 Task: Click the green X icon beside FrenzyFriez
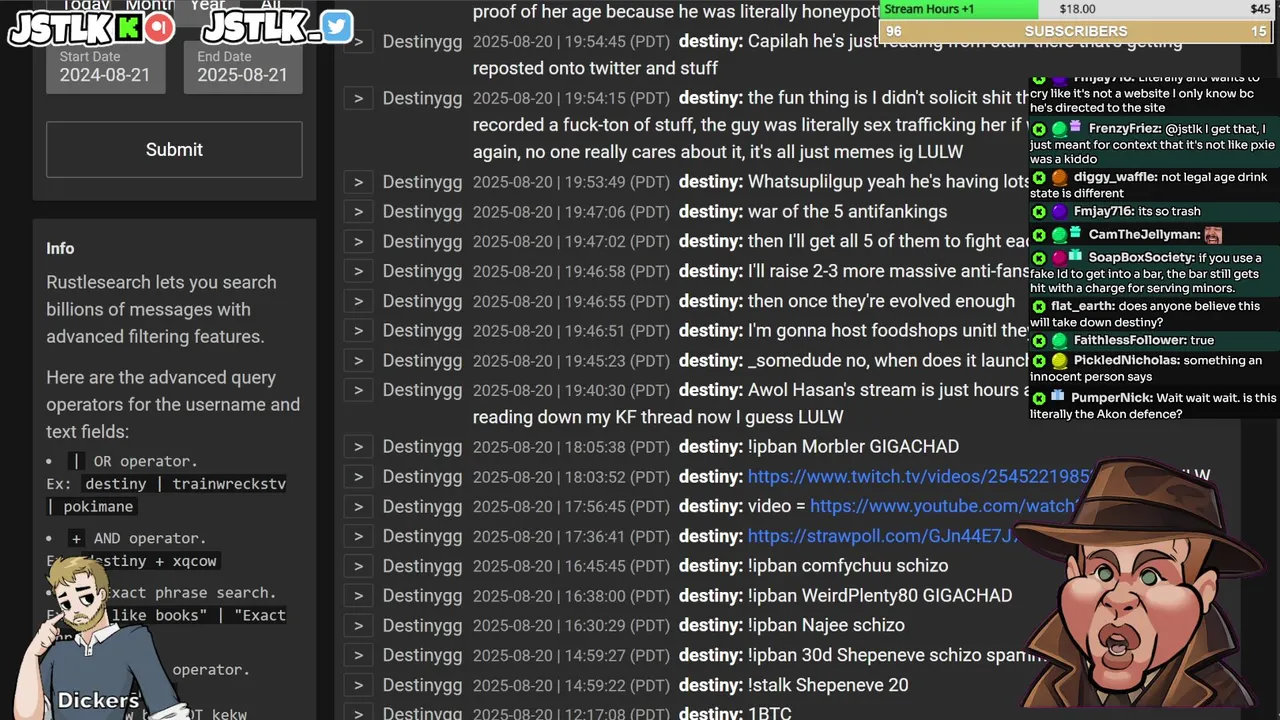tap(1039, 129)
